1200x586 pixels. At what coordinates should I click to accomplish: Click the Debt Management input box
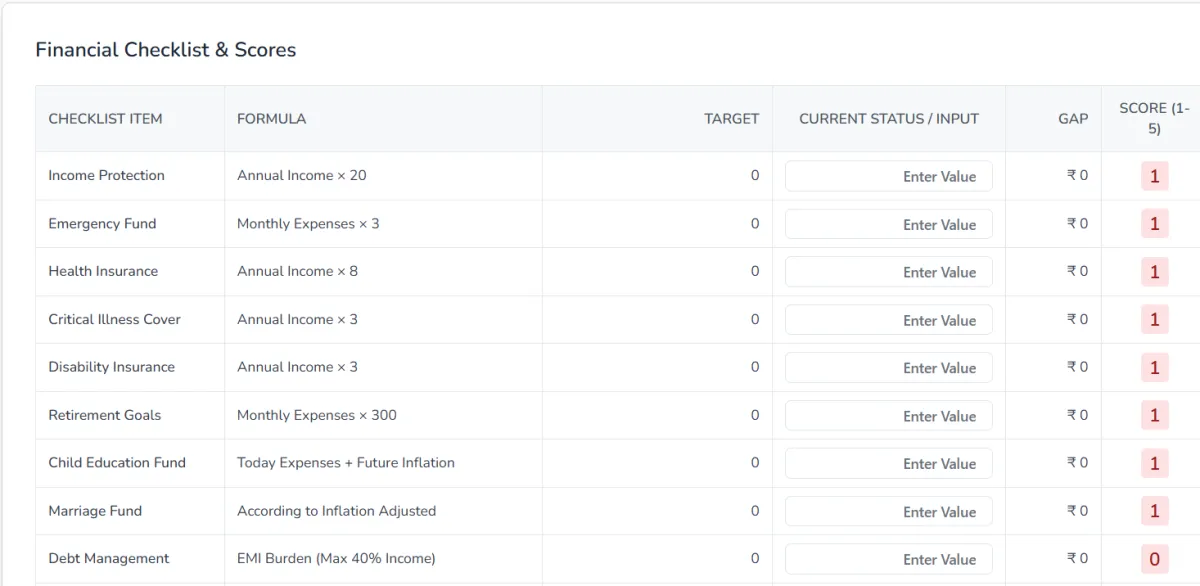point(888,559)
